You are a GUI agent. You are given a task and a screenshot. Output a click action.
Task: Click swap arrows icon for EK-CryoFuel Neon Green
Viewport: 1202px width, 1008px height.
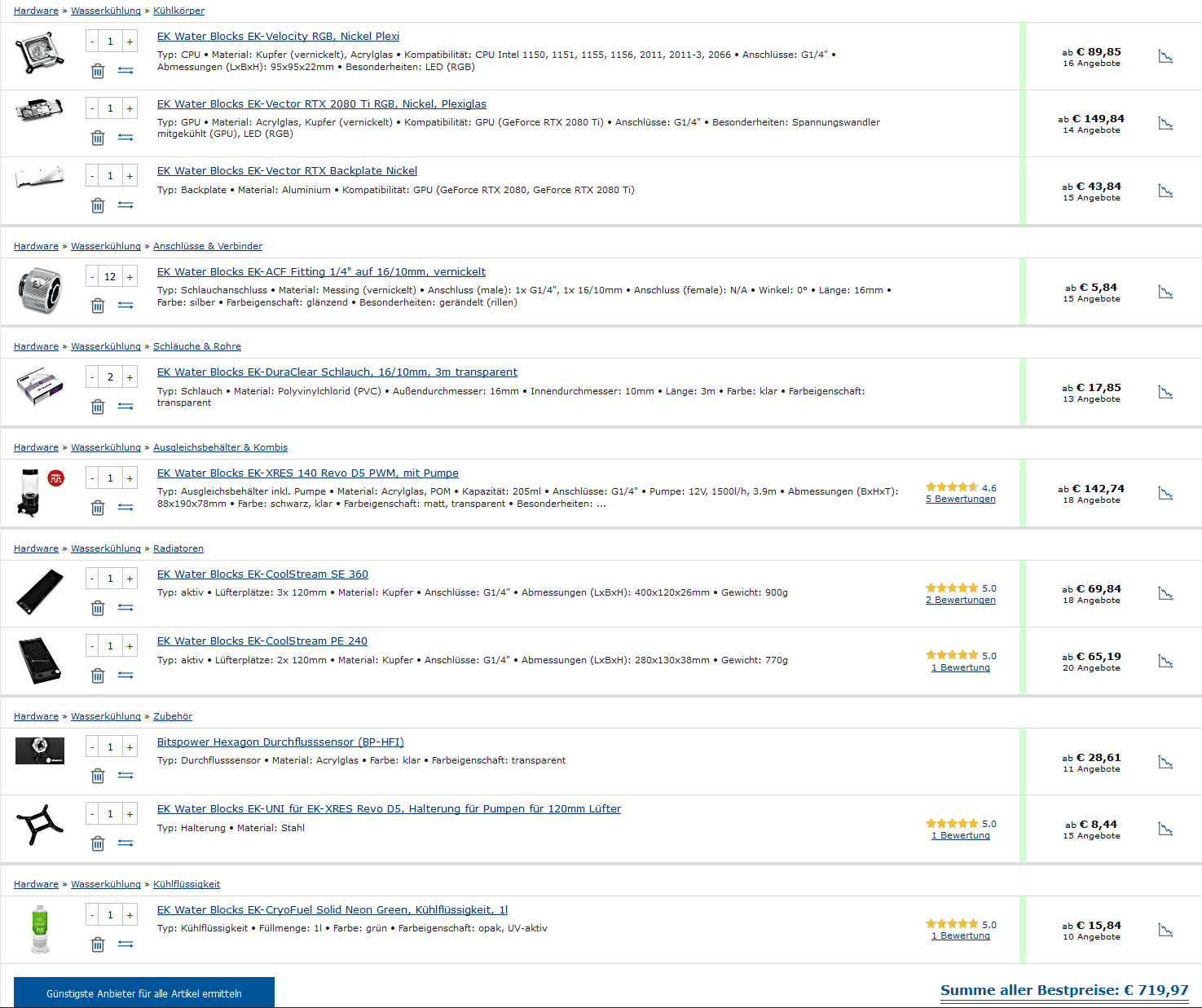(x=125, y=944)
